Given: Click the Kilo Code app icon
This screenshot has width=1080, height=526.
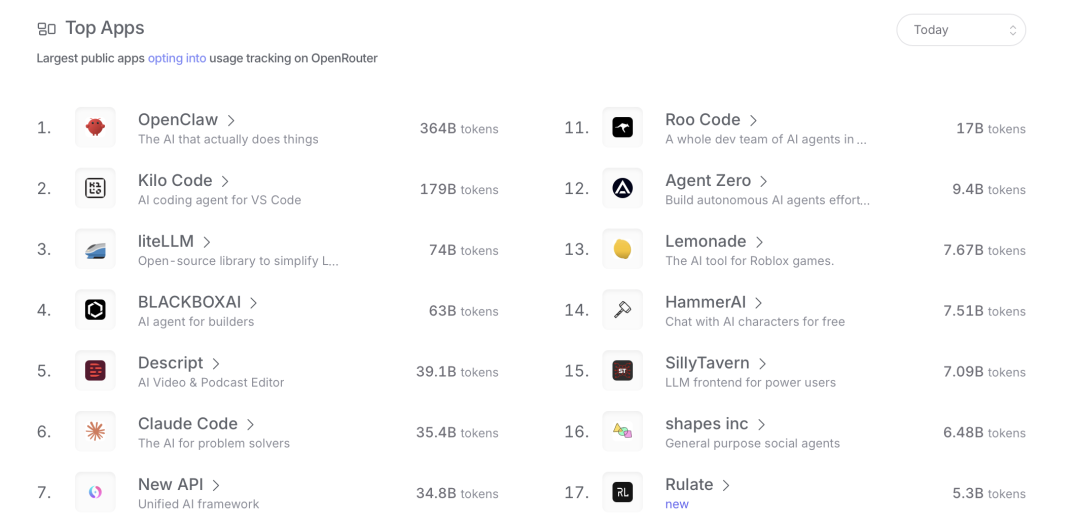Looking at the screenshot, I should [95, 189].
